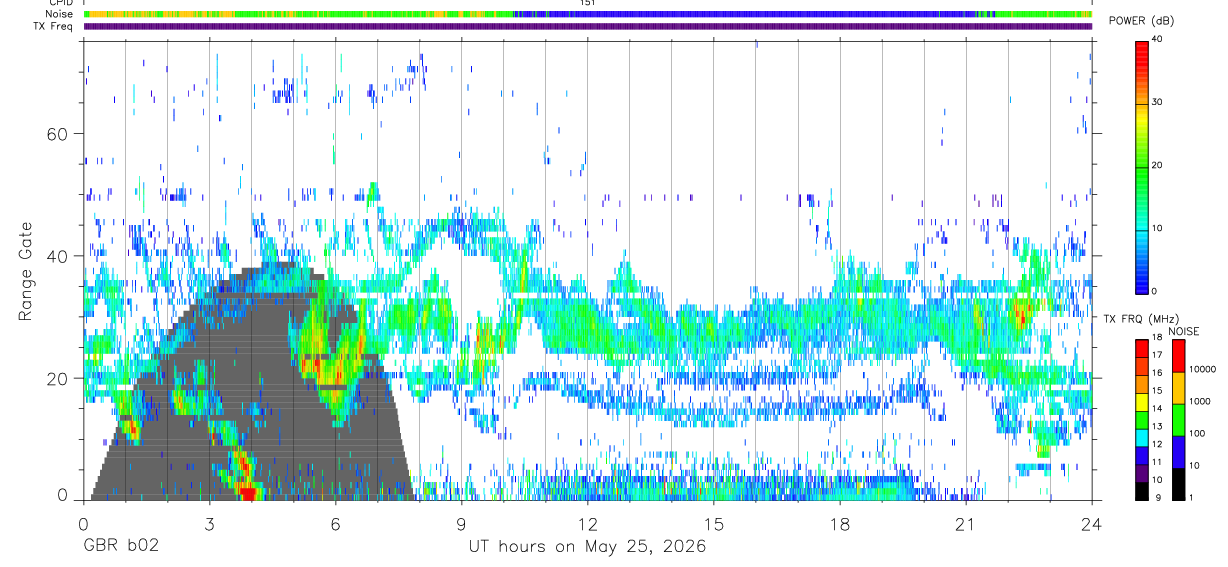Click the 60 tick on Range Gate axis
1228x567 pixels.
59,134
